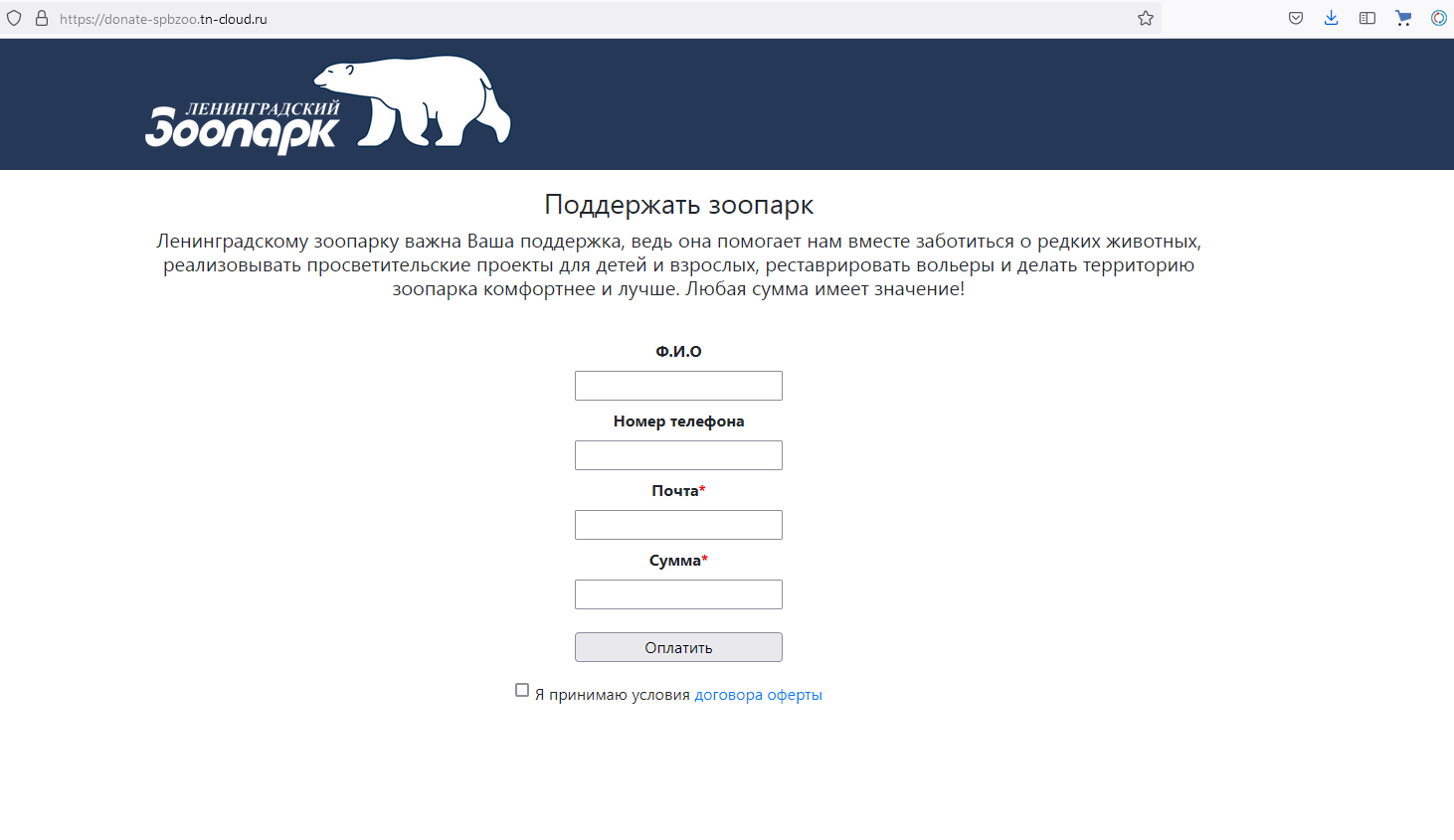Select the address bar URL text
Screen dimensions: 1454x840
pos(163,19)
